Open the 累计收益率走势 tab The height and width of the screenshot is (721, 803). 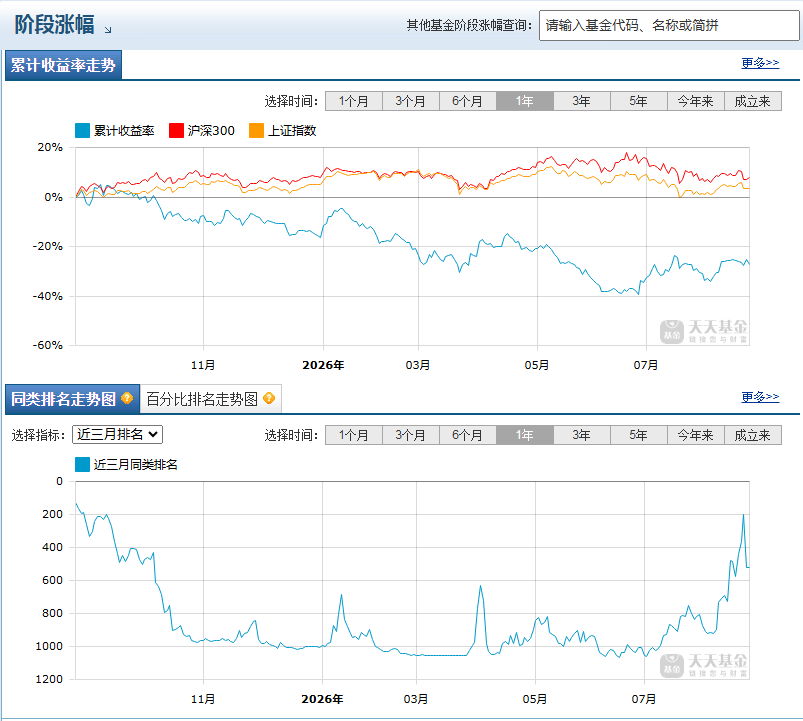64,65
